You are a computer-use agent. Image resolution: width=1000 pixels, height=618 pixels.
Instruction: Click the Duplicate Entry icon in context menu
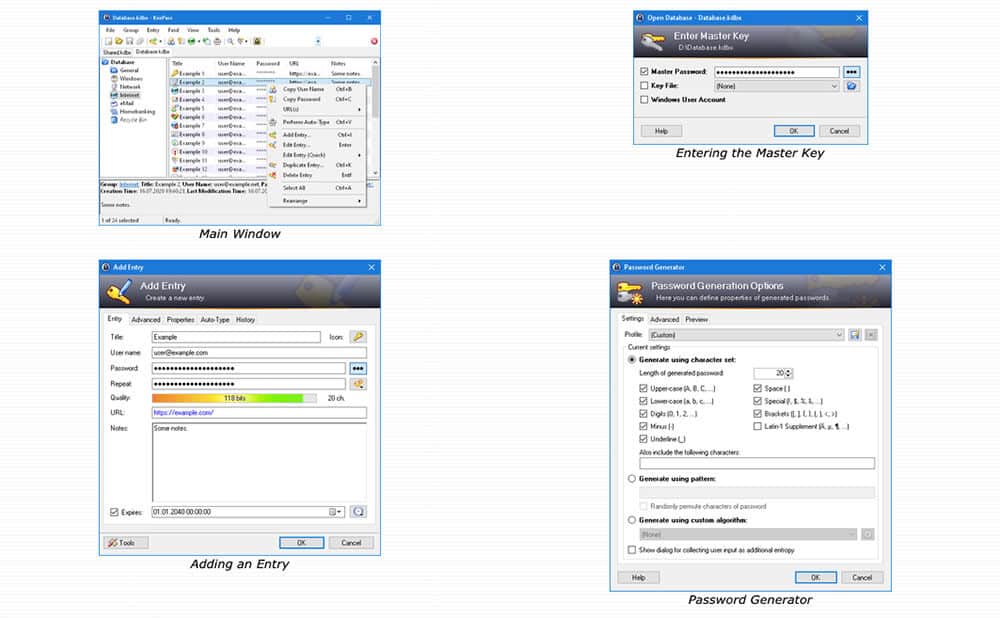(x=273, y=165)
